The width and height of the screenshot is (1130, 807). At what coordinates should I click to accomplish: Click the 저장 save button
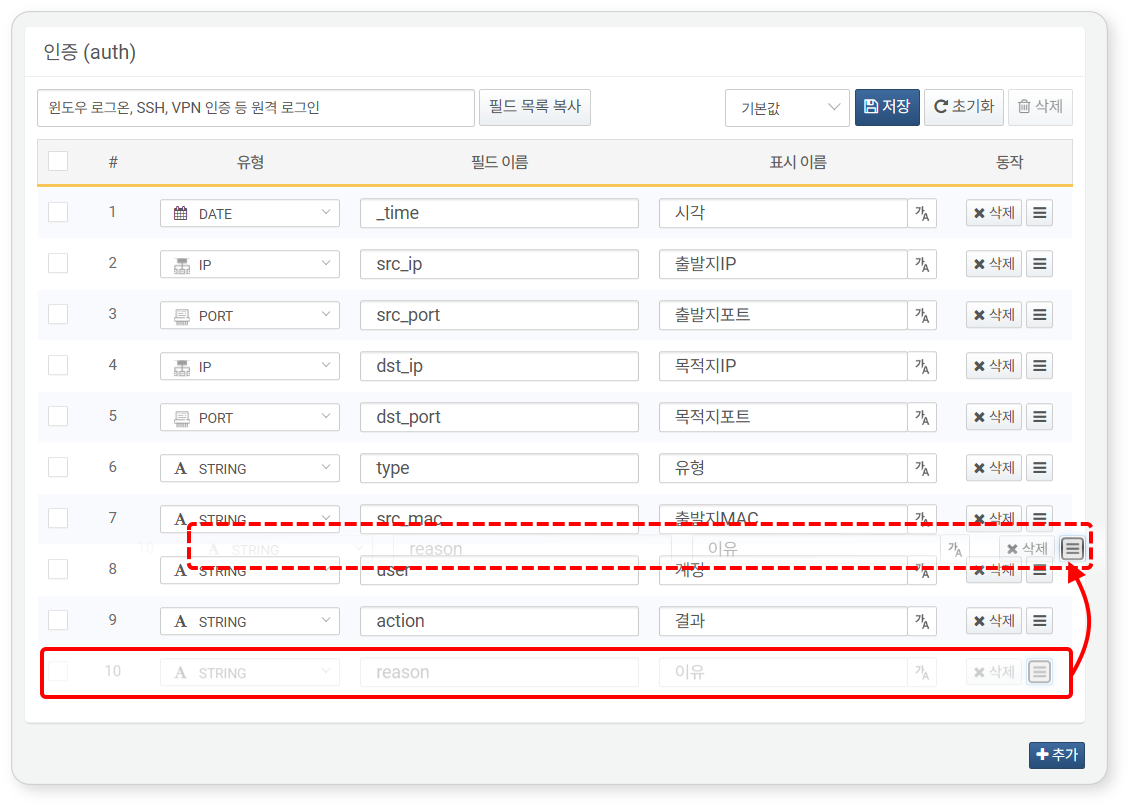coord(887,107)
